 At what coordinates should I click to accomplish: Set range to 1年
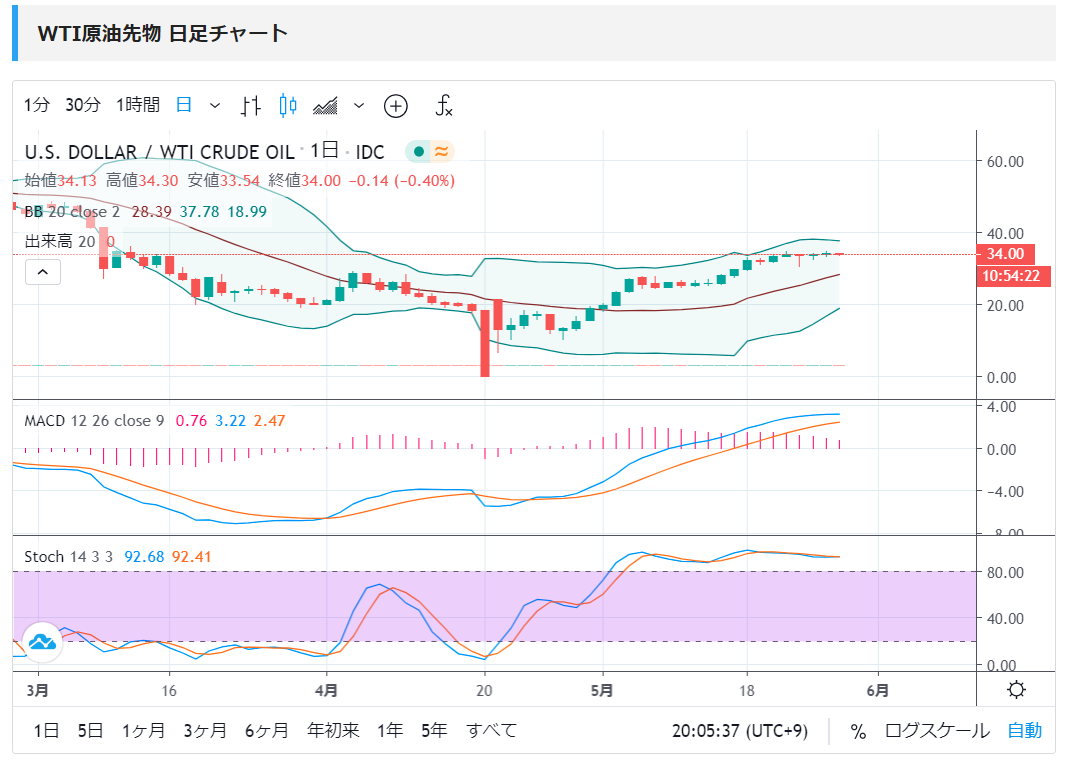coord(390,731)
